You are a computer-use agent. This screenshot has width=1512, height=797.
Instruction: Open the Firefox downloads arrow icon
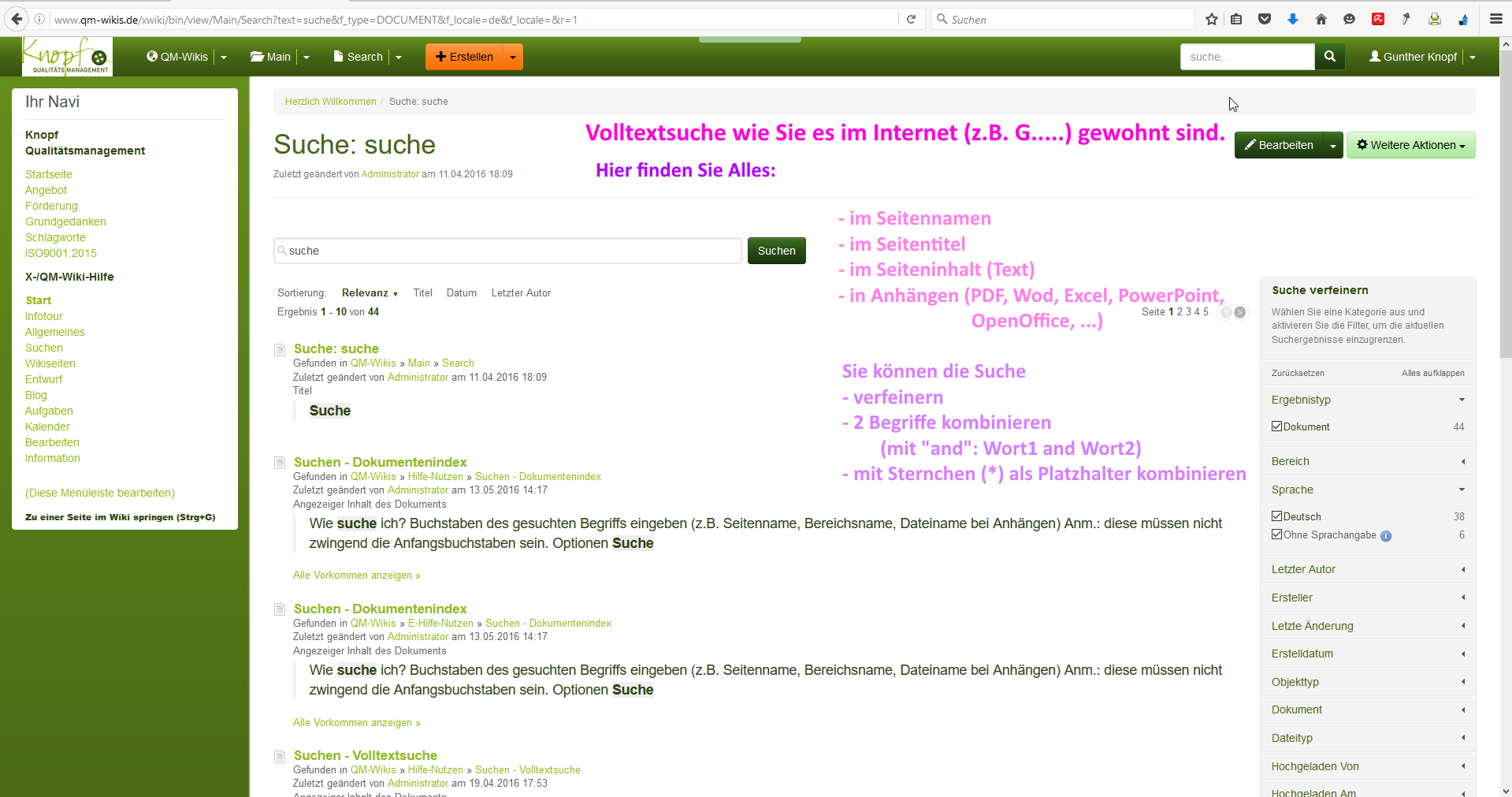1293,20
